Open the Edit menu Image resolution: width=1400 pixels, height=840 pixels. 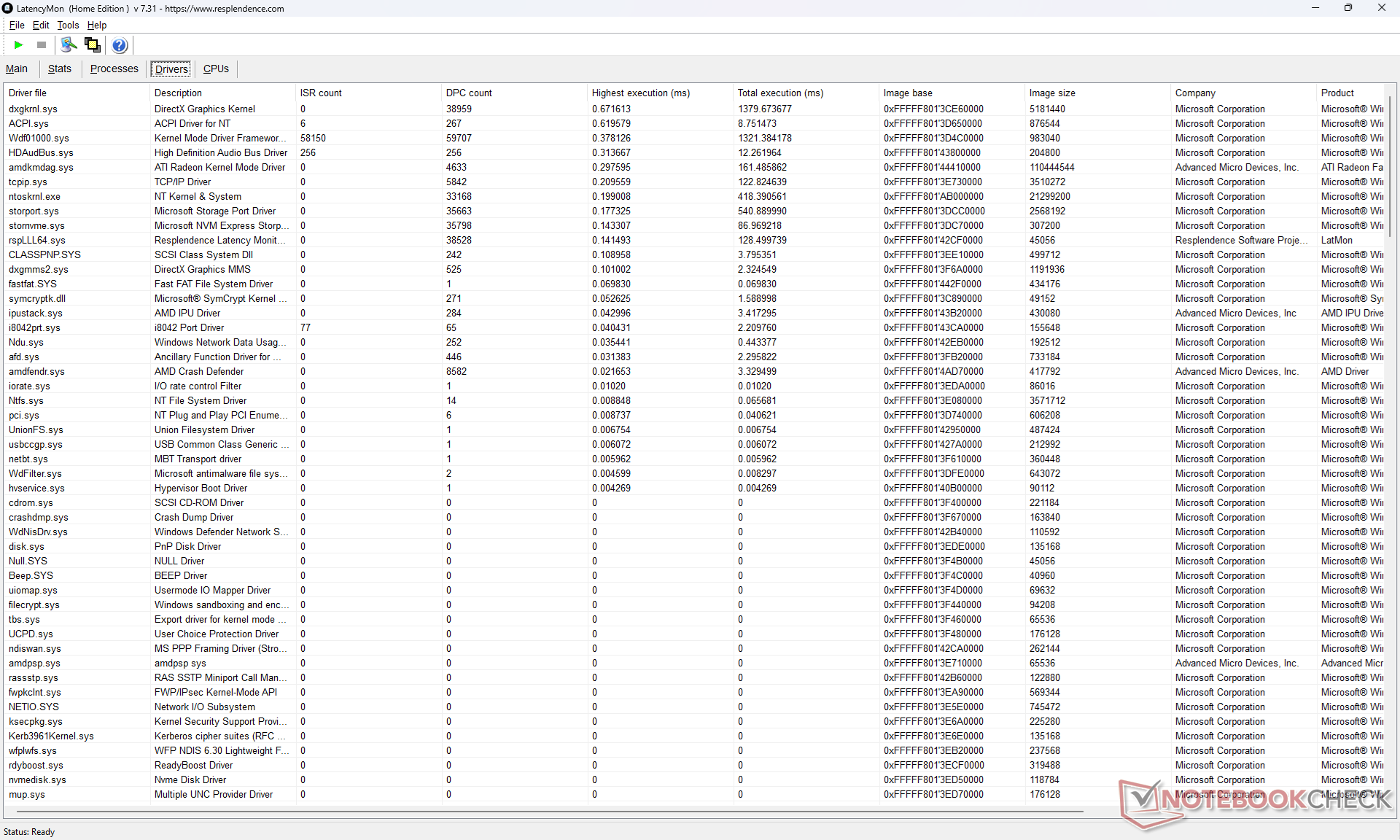click(41, 25)
